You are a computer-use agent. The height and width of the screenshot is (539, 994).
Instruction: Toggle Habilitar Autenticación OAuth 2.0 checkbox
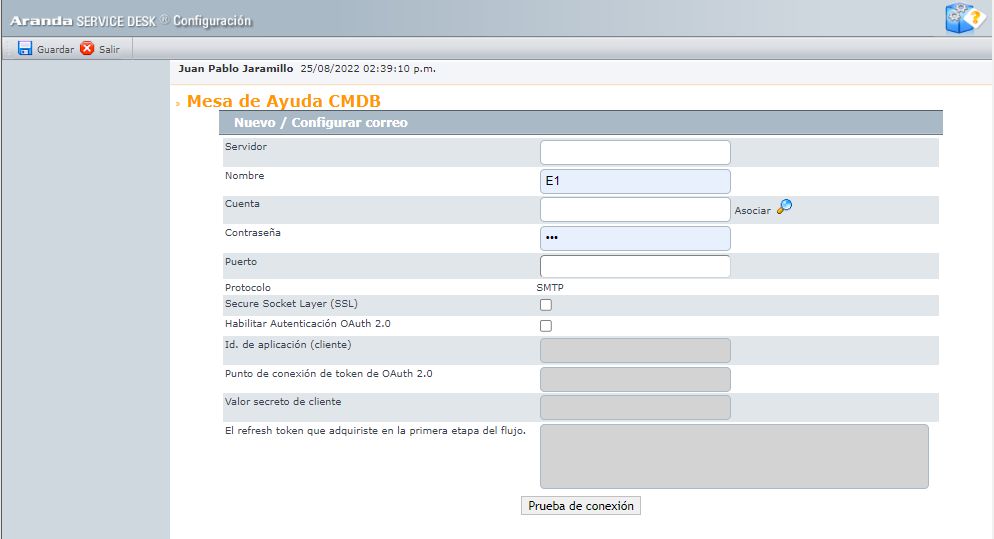546,326
